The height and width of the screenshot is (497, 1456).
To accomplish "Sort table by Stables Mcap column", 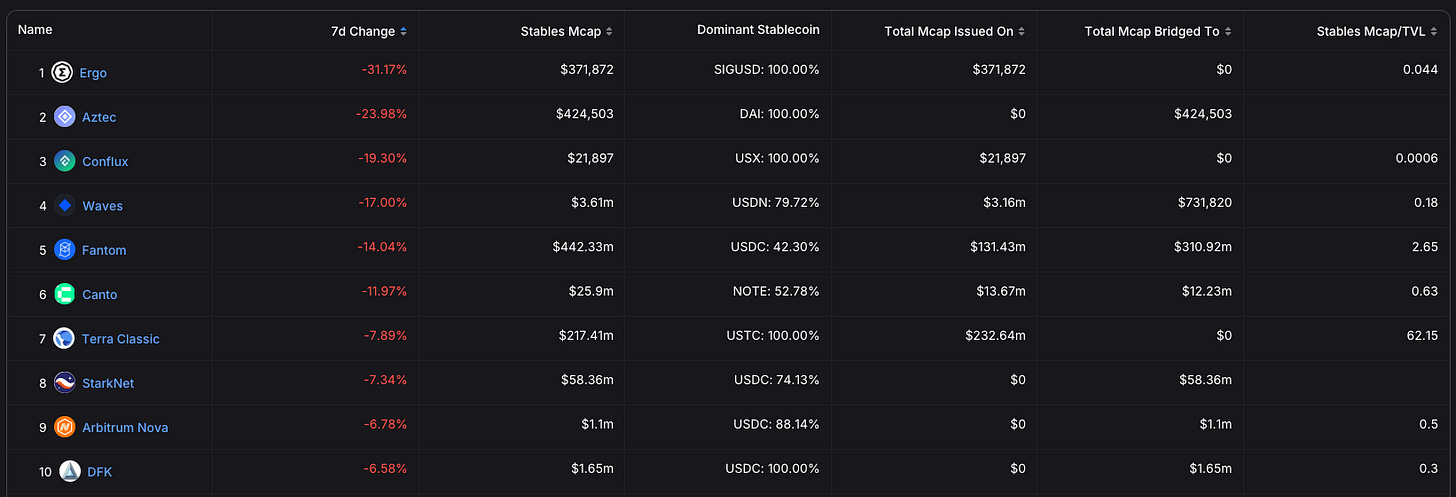I will point(566,31).
